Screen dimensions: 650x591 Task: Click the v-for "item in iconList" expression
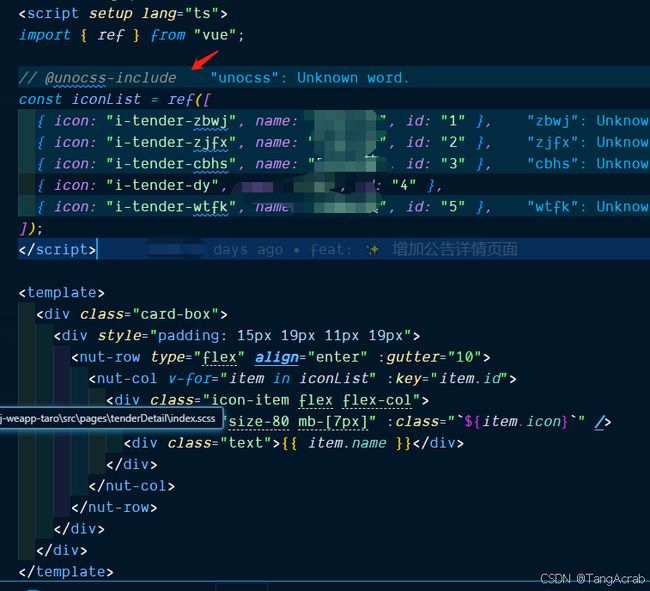(298, 378)
